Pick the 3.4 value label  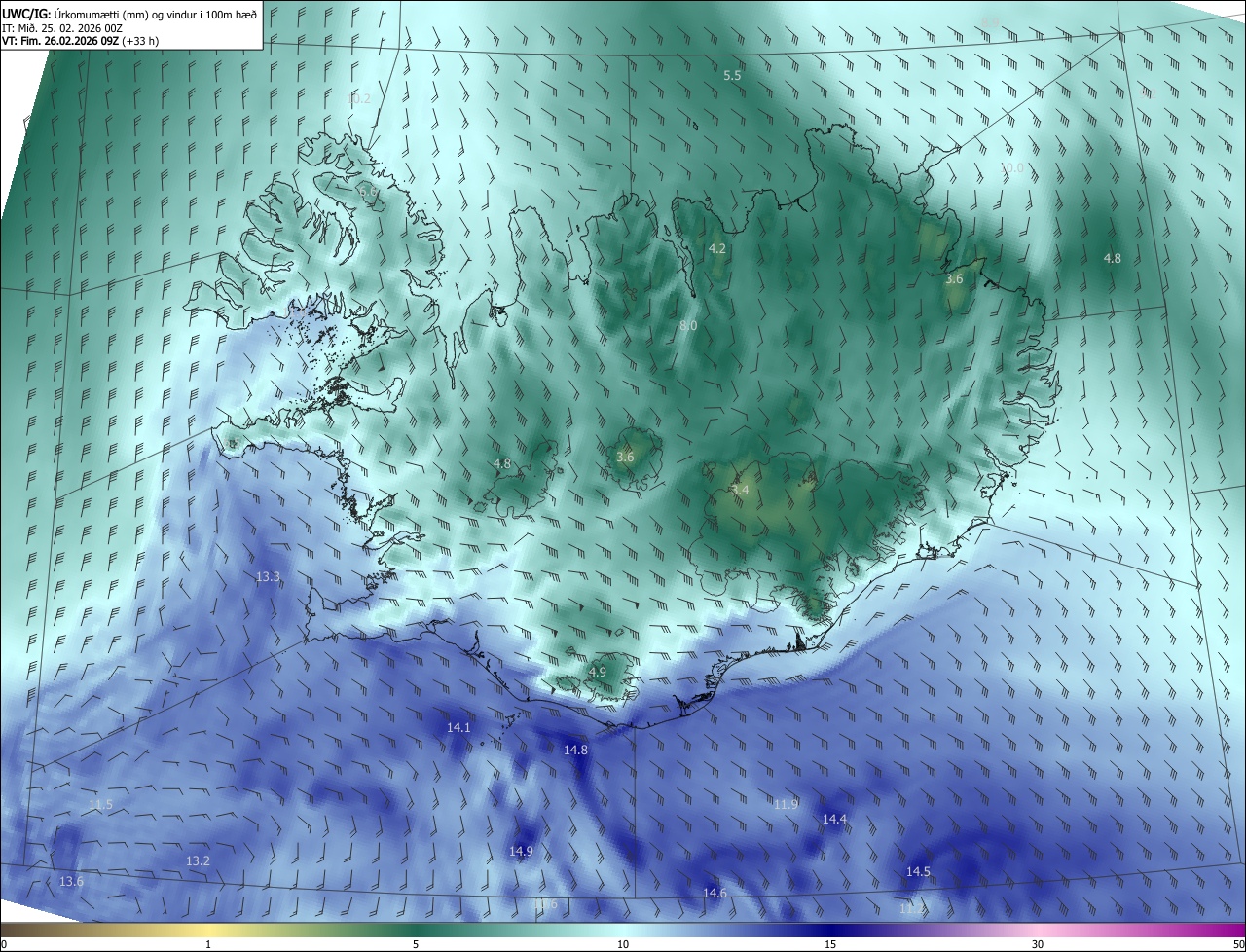tap(741, 491)
